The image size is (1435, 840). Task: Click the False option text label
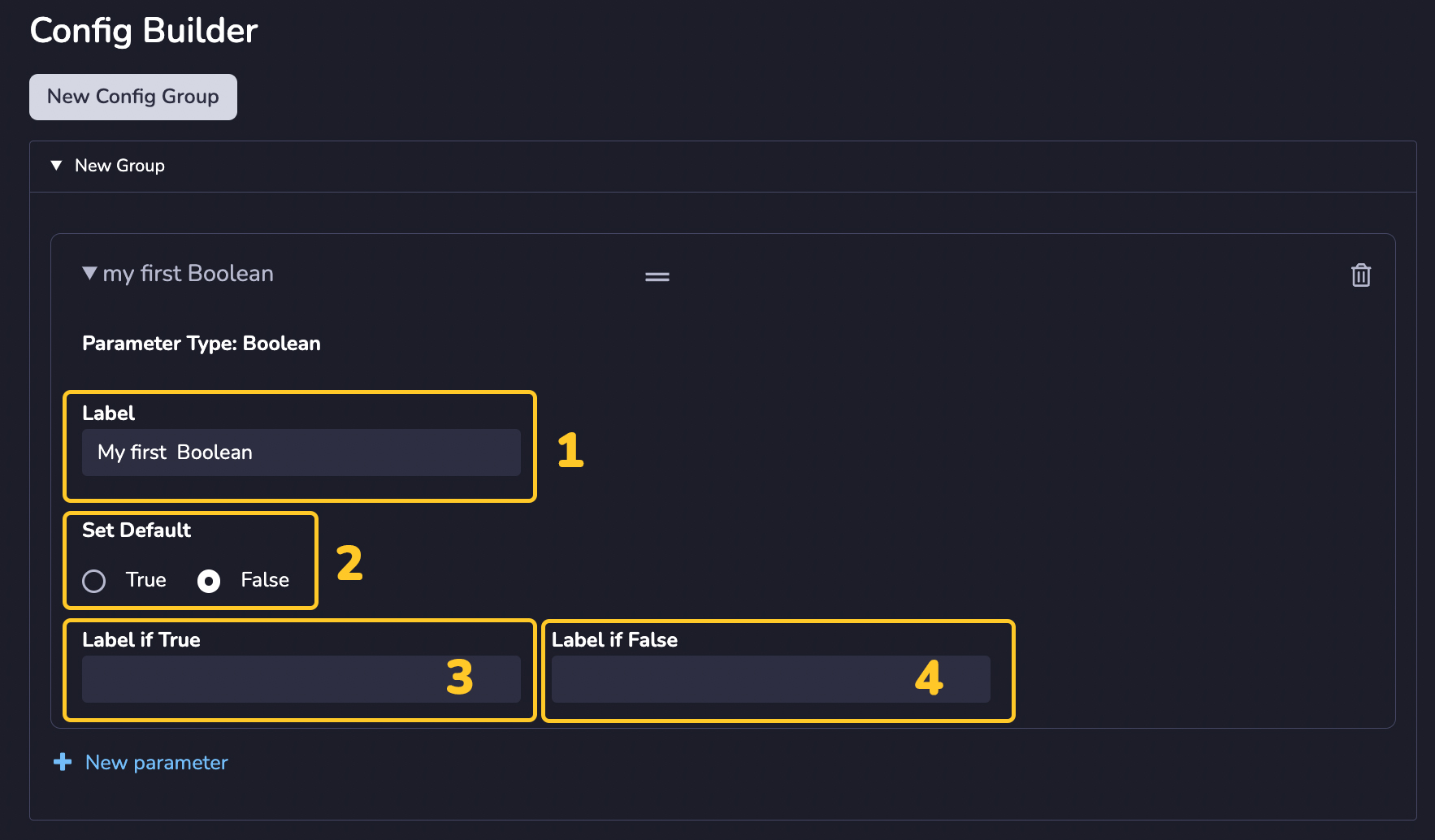click(265, 580)
